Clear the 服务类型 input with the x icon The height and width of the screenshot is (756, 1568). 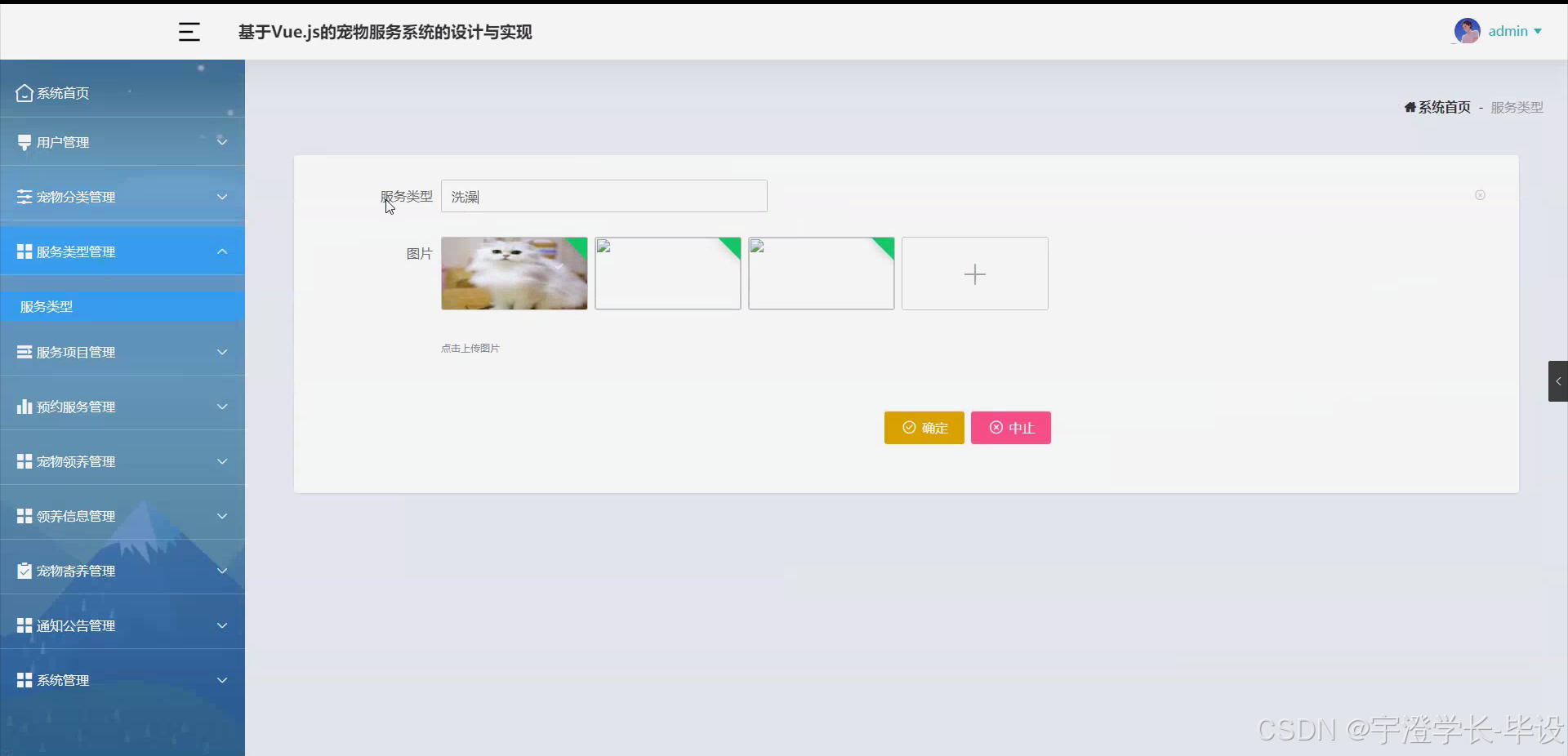(1481, 195)
